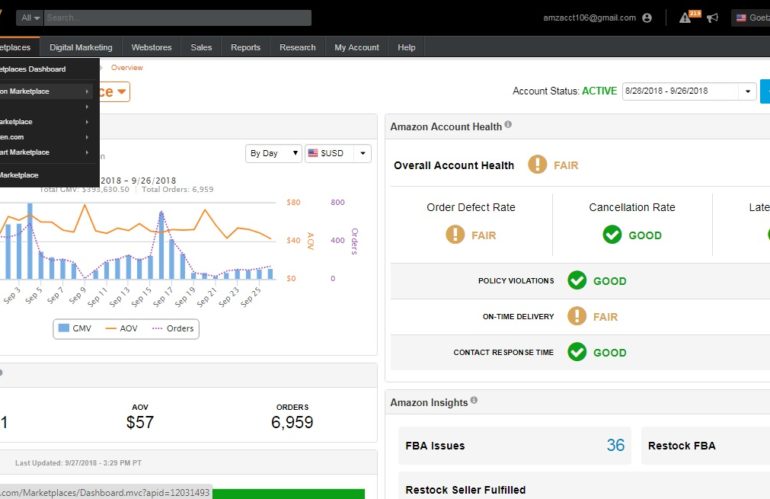Open the alerts warning triangle icon
The width and height of the screenshot is (770, 499).
685,18
